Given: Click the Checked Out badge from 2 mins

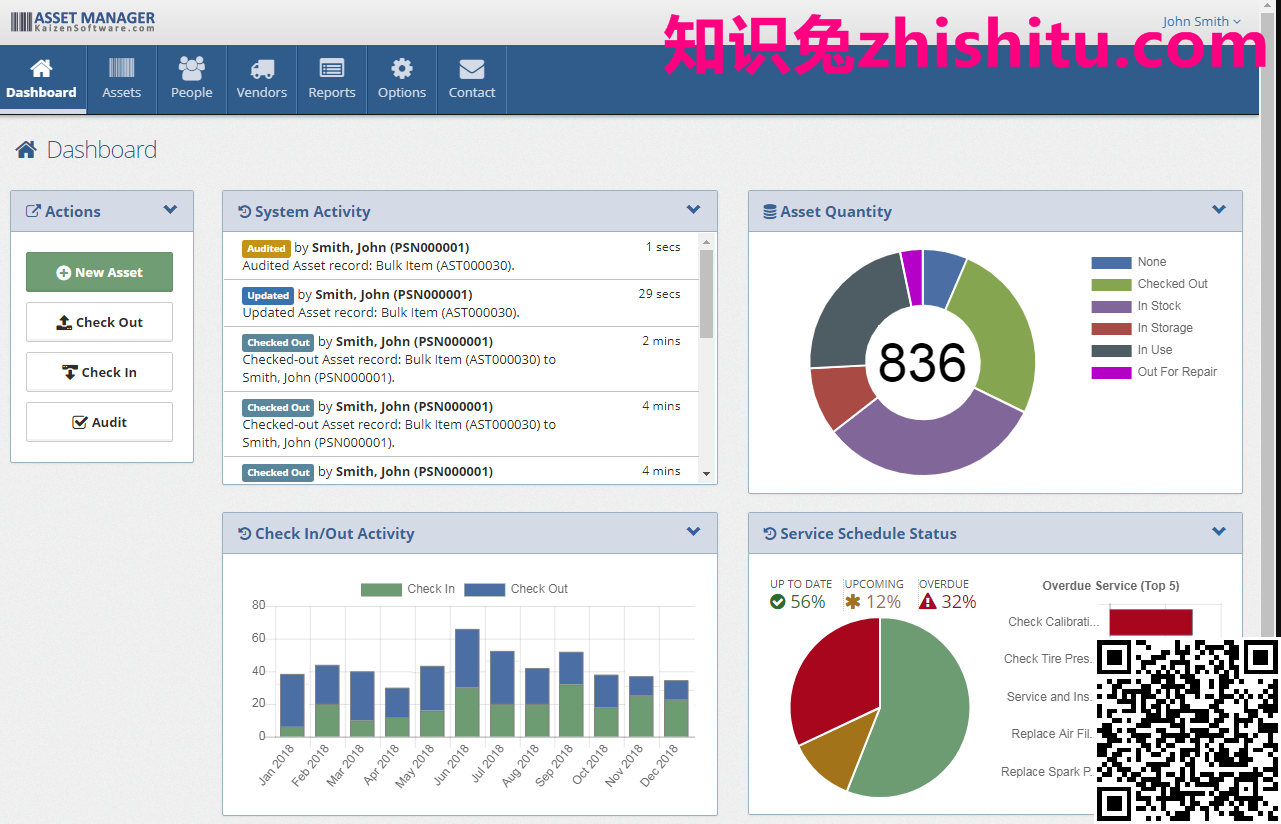Looking at the screenshot, I should click(x=278, y=342).
